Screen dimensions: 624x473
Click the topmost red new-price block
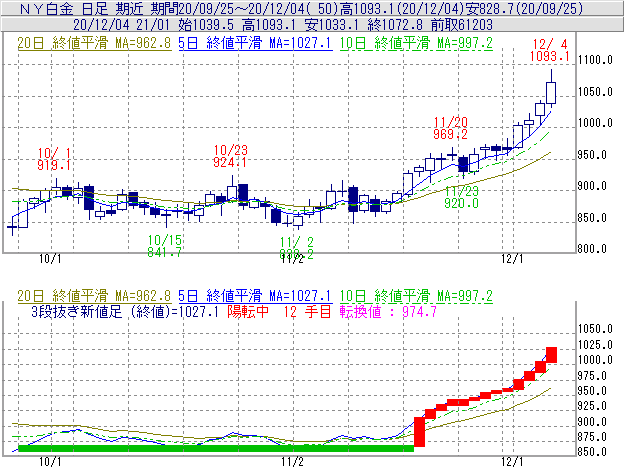click(x=551, y=355)
